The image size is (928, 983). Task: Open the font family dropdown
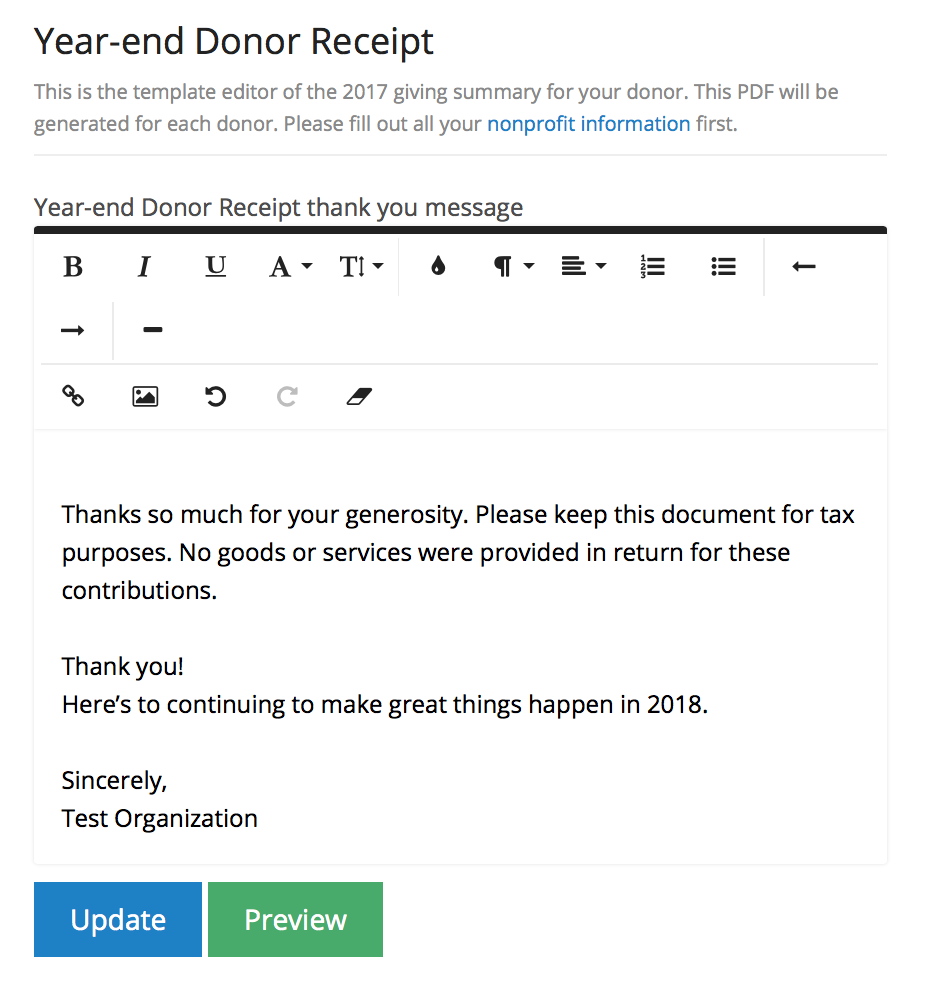[x=291, y=267]
